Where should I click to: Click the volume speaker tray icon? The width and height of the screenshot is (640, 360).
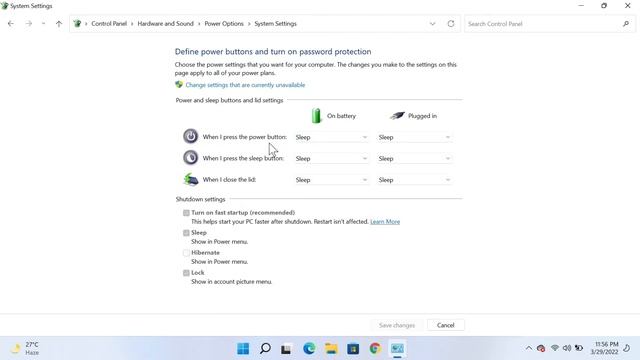tap(567, 348)
